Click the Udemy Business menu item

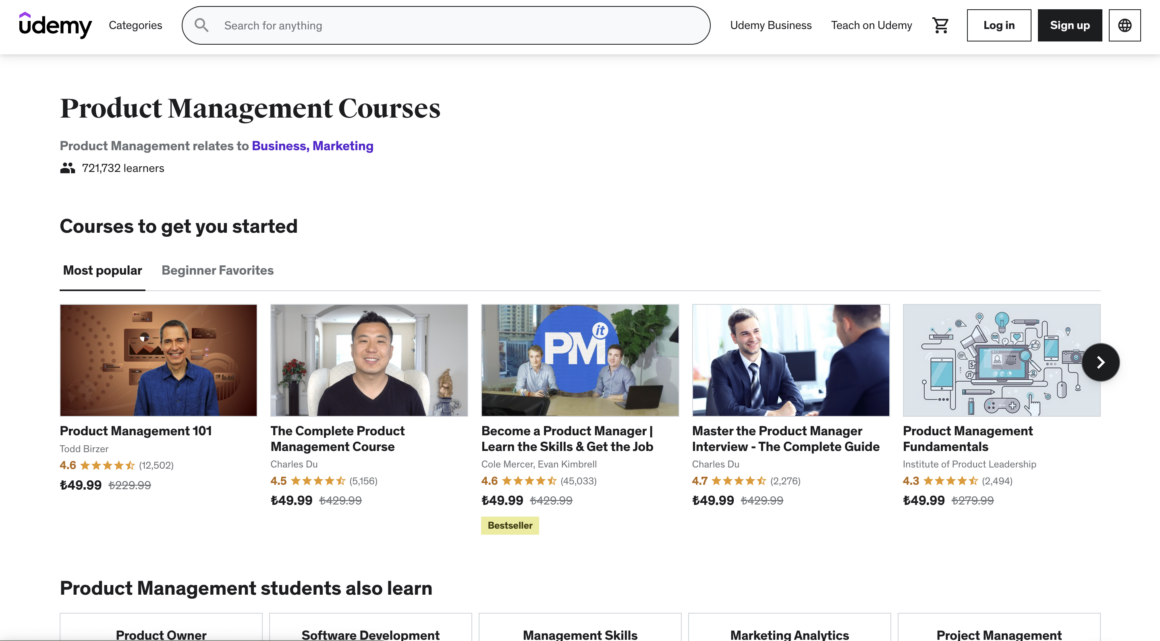pos(770,25)
